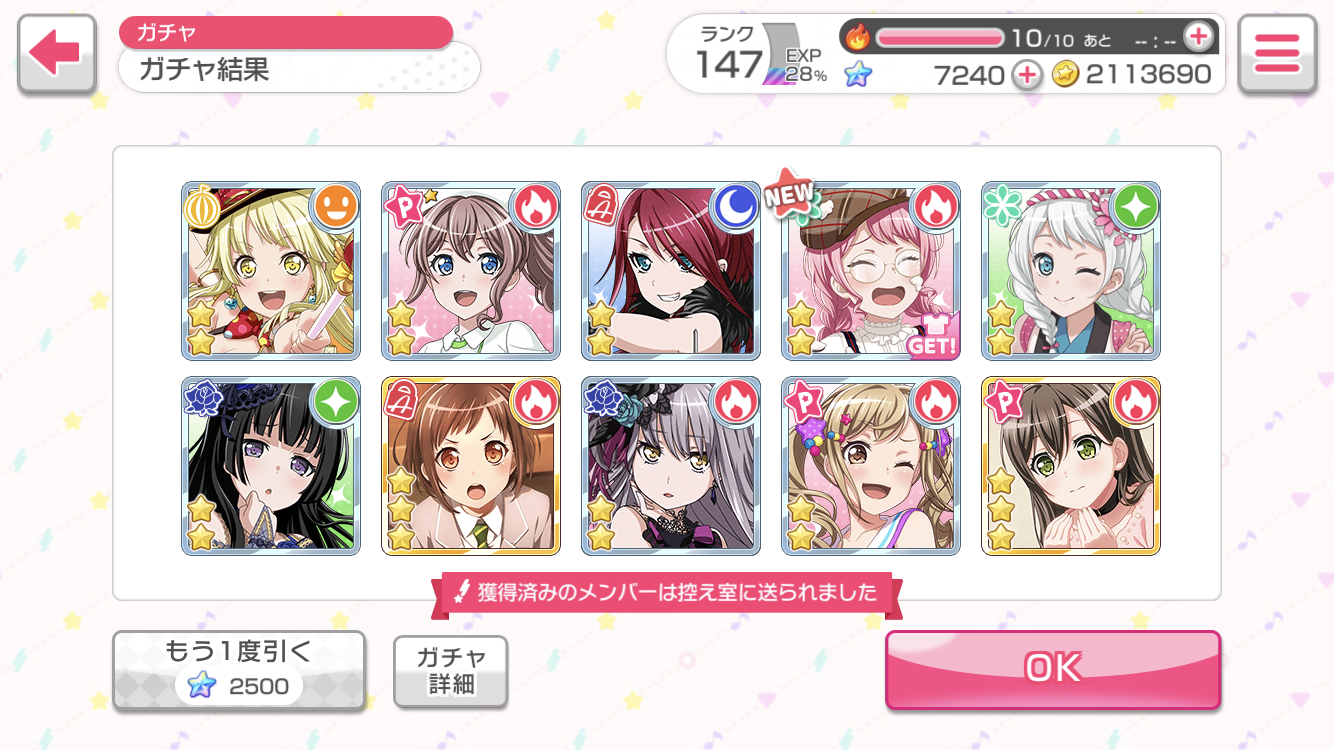Confirm results with the OK button
Viewport: 1334px width, 750px height.
[1053, 669]
